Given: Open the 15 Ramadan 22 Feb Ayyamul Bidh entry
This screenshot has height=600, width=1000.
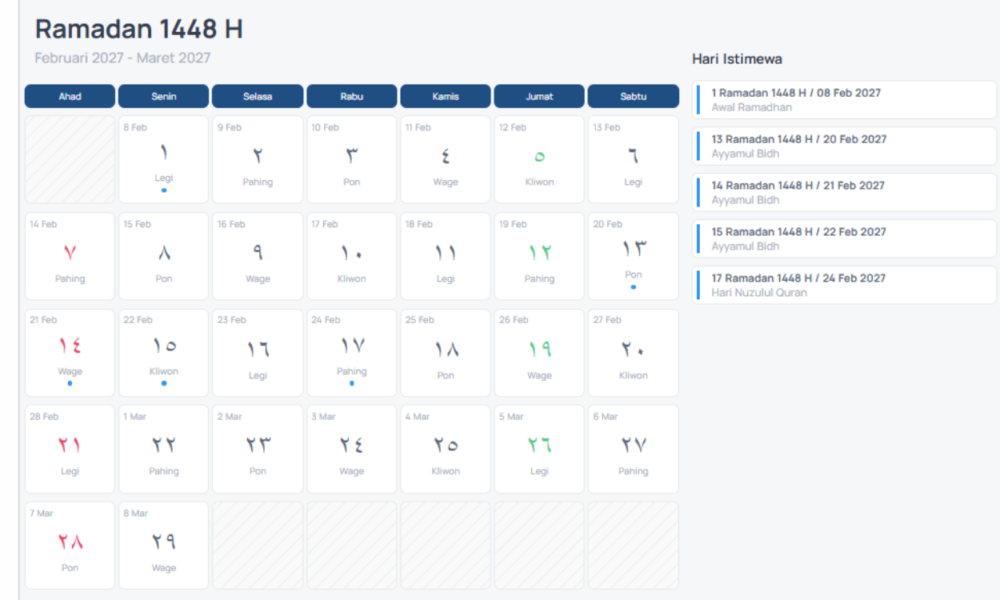Looking at the screenshot, I should tap(844, 238).
